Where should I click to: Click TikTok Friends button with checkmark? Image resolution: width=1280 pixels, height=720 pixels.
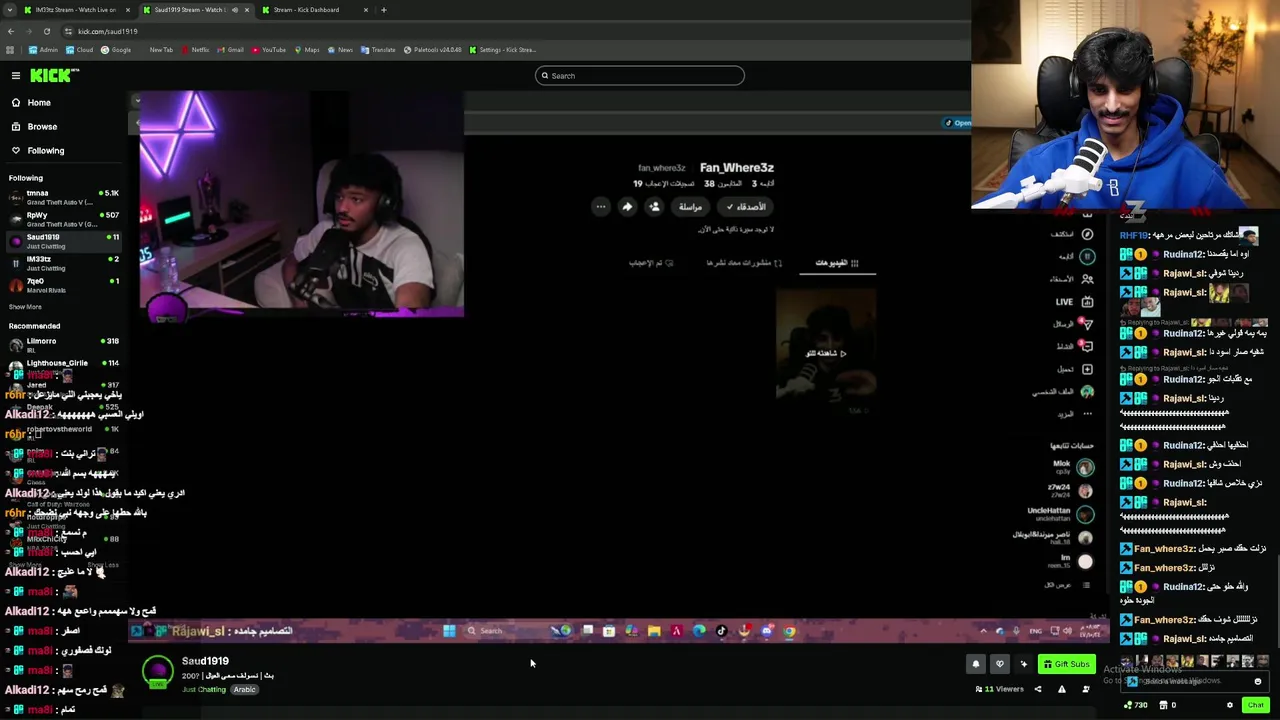point(747,207)
